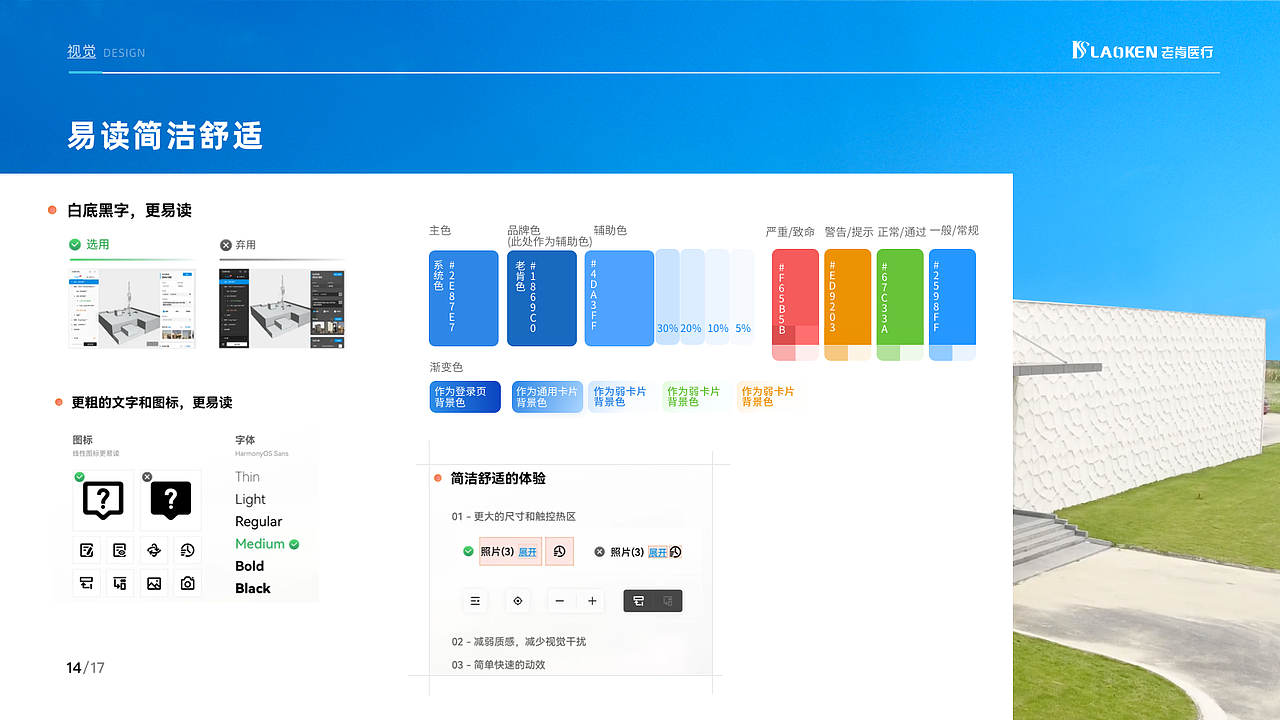Image resolution: width=1280 pixels, height=720 pixels.
Task: Click the 简洁舒适的体验 heading
Action: click(x=498, y=479)
